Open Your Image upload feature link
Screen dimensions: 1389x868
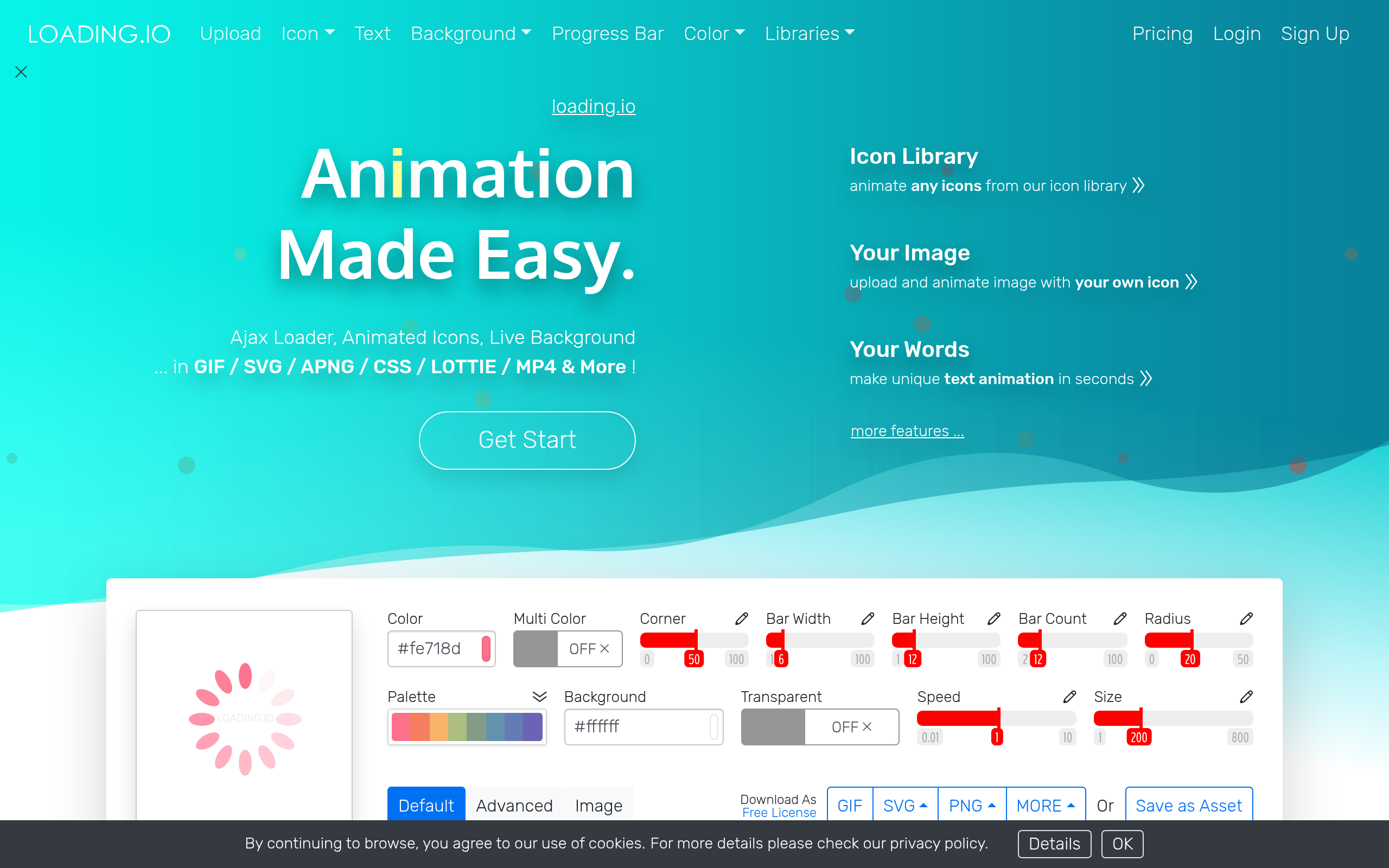click(x=1023, y=267)
